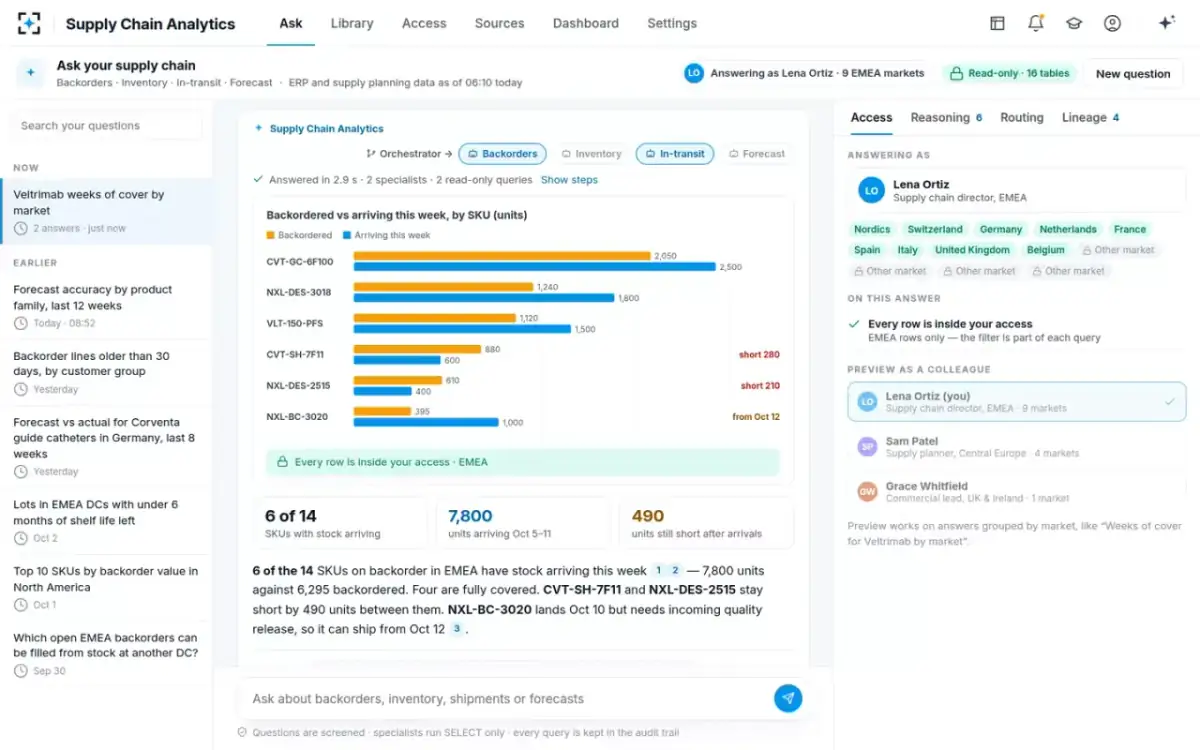Screen dimensions: 1200x750
Task: Click the GW avatar for Grace Whitfield
Action: click(868, 491)
